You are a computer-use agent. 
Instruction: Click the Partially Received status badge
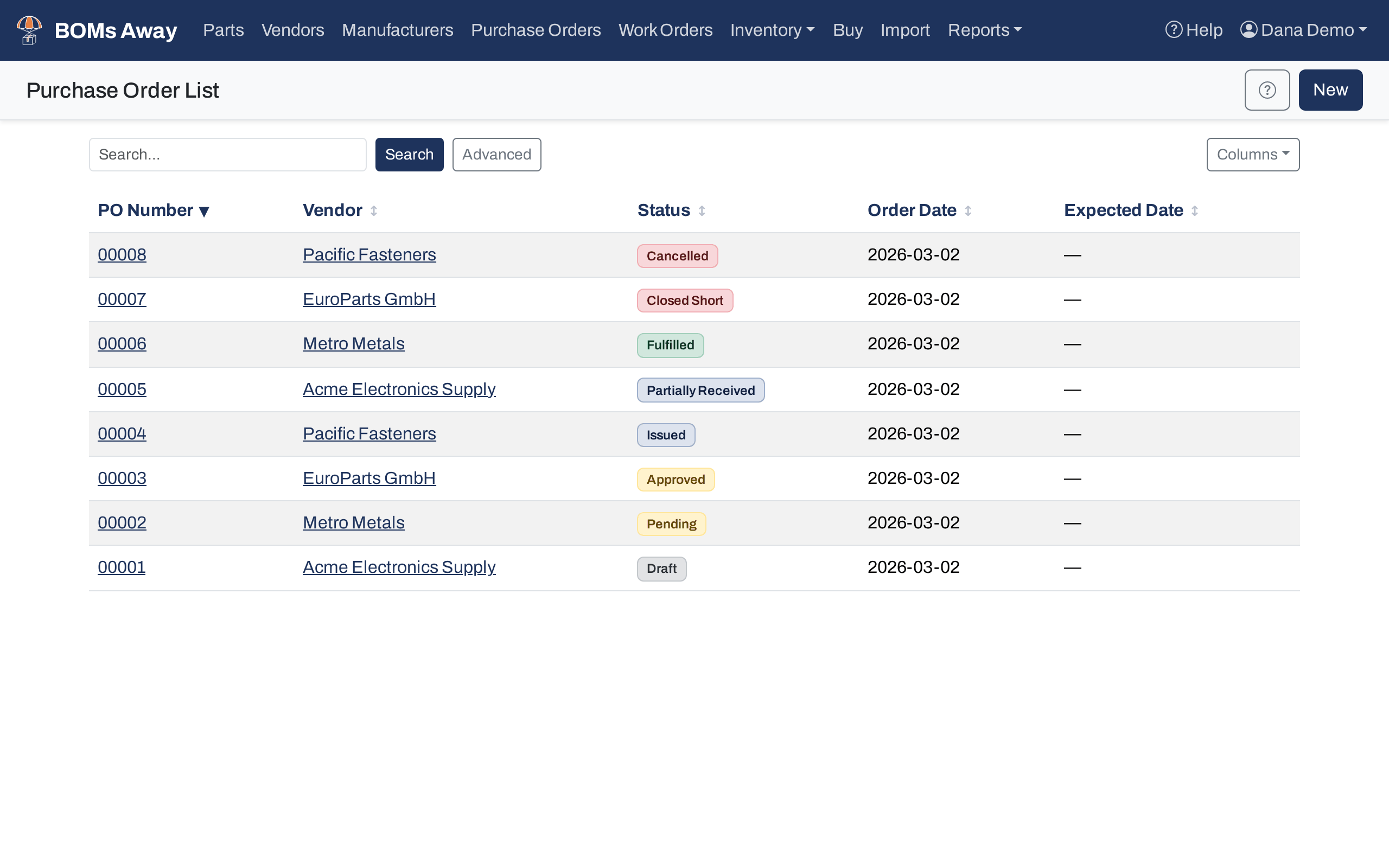pos(700,391)
